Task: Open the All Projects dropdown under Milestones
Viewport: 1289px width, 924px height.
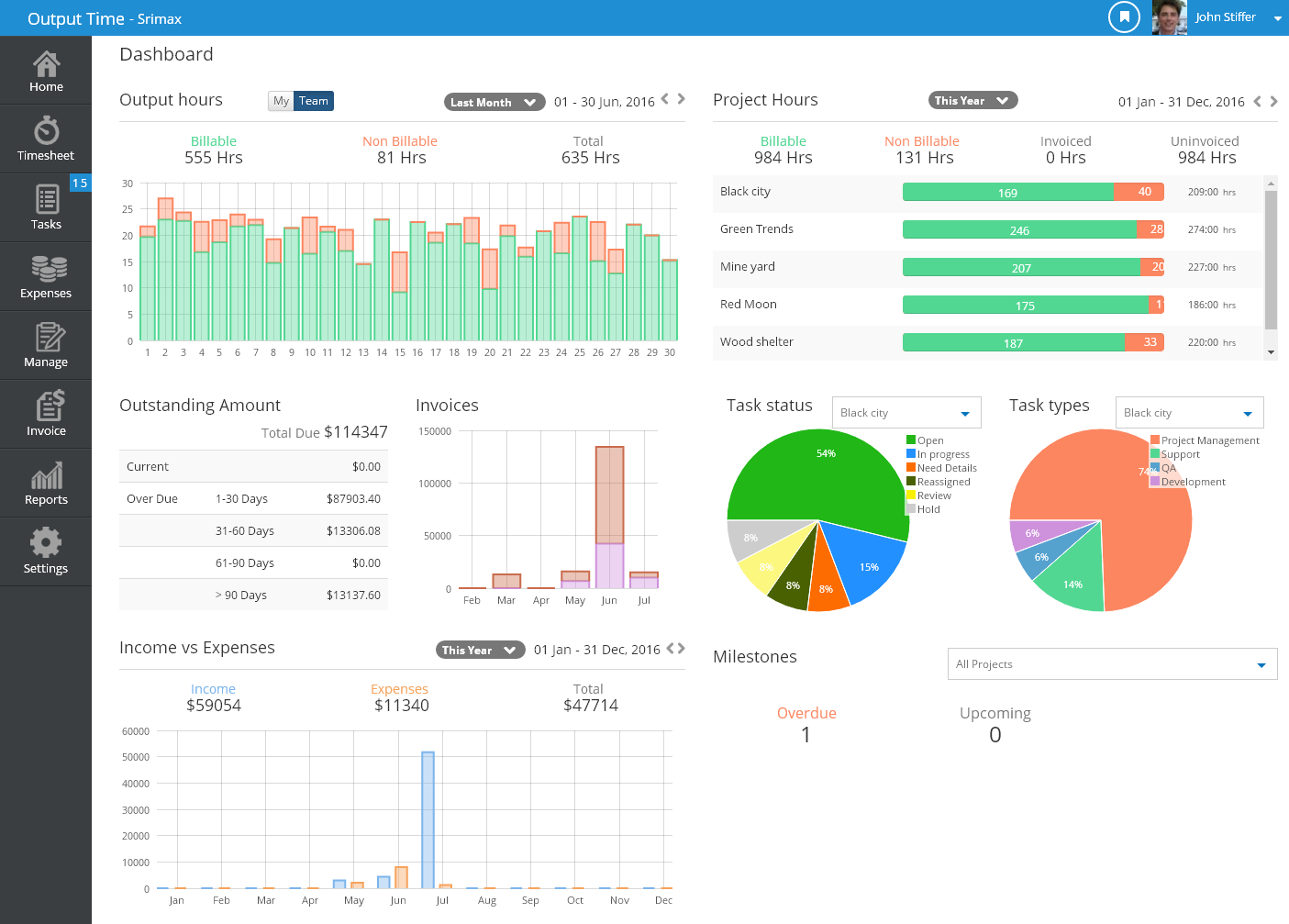Action: click(x=1111, y=663)
